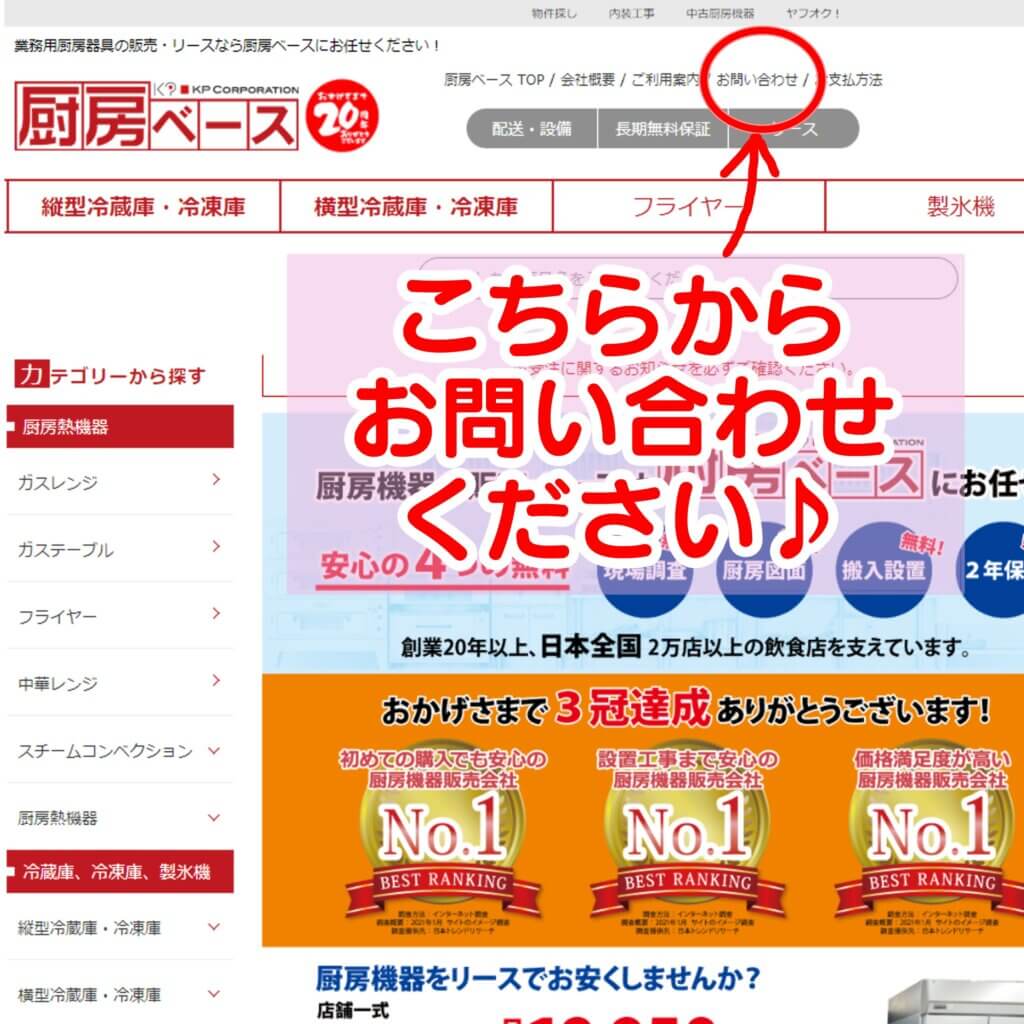This screenshot has height=1024, width=1024.
Task: Click the 3冠達成 orange banner heading
Action: tap(686, 709)
